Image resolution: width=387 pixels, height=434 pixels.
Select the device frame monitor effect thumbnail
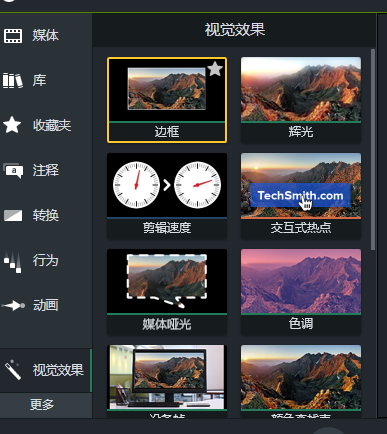(167, 377)
